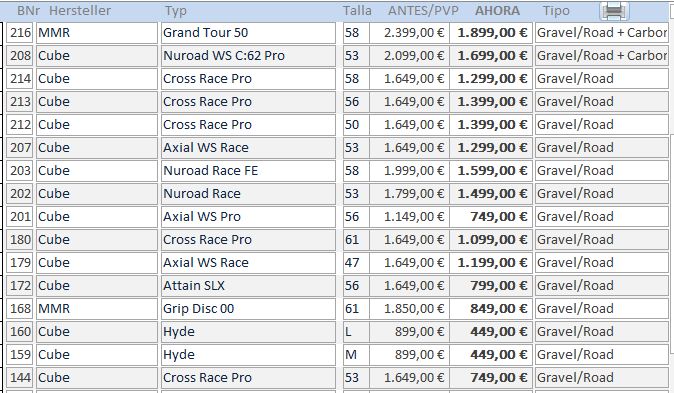Viewport: 674px width, 393px height.
Task: Click the printer icon in header
Action: [614, 11]
